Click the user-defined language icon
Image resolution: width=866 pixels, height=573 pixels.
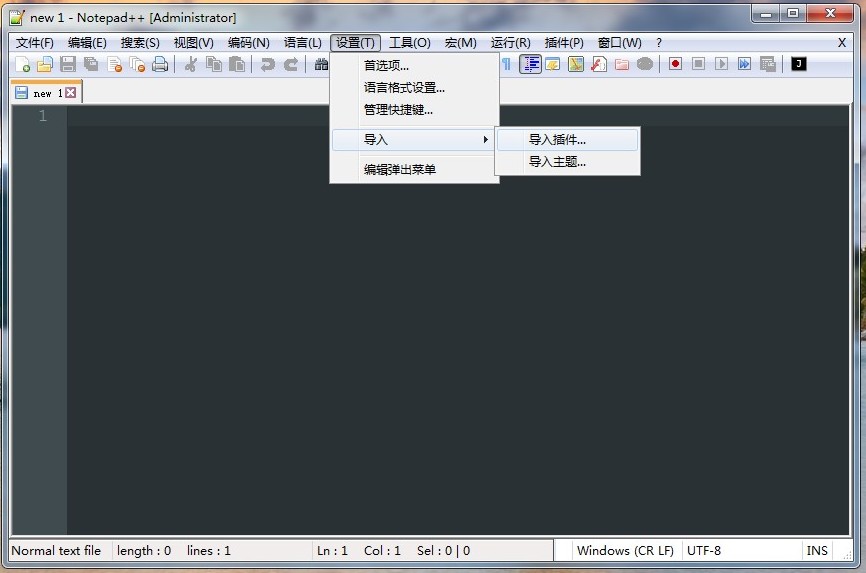(x=552, y=65)
